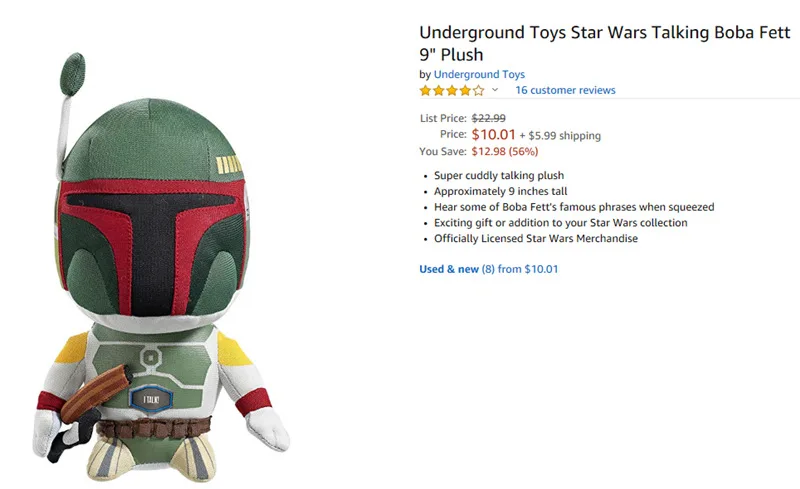This screenshot has height=489, width=800.
Task: Click the plush helmet antenna tip
Action: click(72, 74)
